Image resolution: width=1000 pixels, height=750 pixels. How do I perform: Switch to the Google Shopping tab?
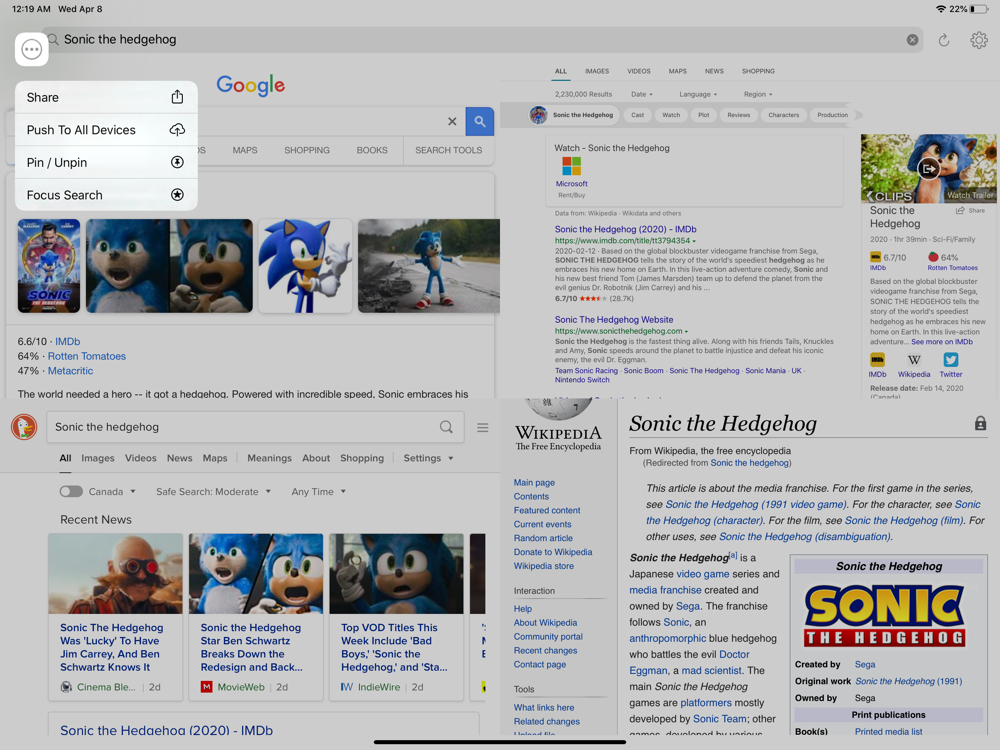[307, 150]
